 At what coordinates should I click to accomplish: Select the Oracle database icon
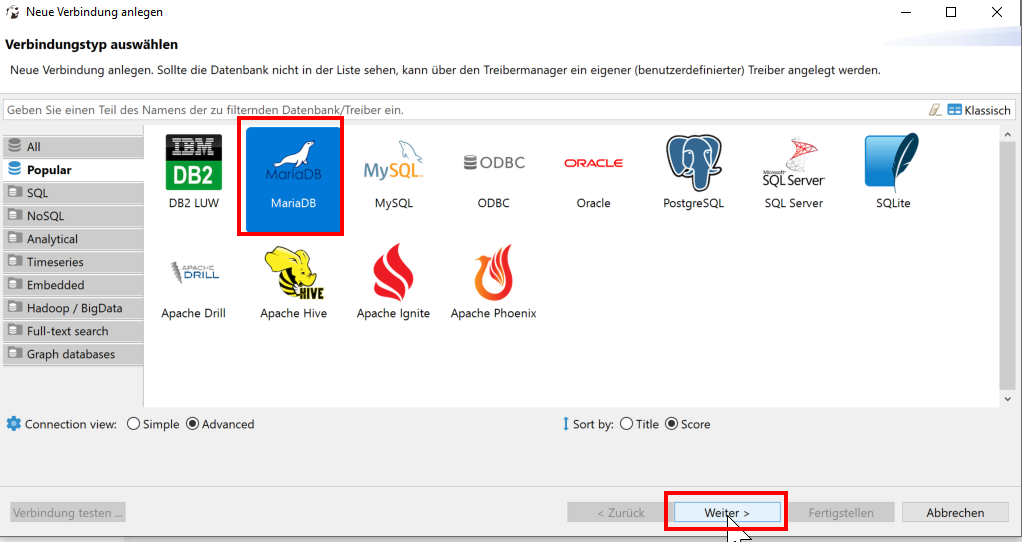[x=593, y=164]
